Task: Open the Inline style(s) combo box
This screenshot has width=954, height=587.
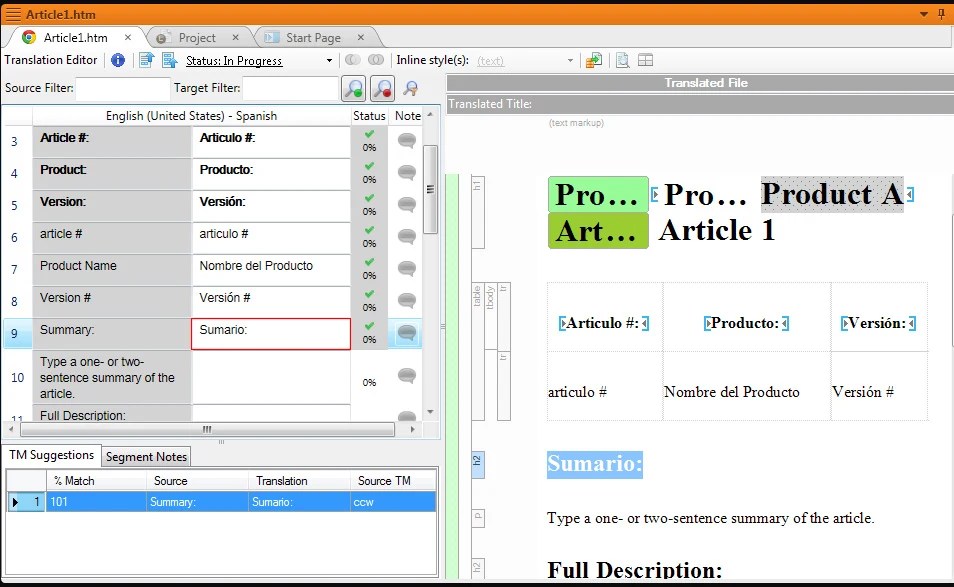Action: pos(524,60)
